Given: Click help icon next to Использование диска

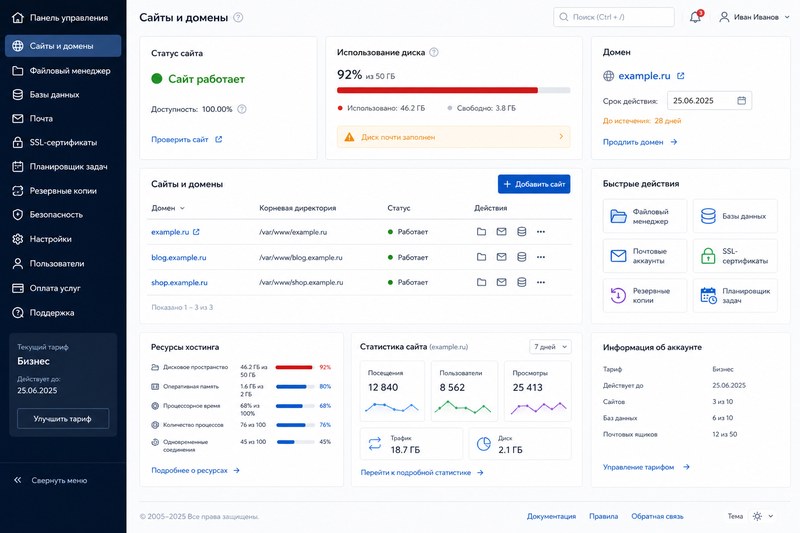Looking at the screenshot, I should pos(434,52).
